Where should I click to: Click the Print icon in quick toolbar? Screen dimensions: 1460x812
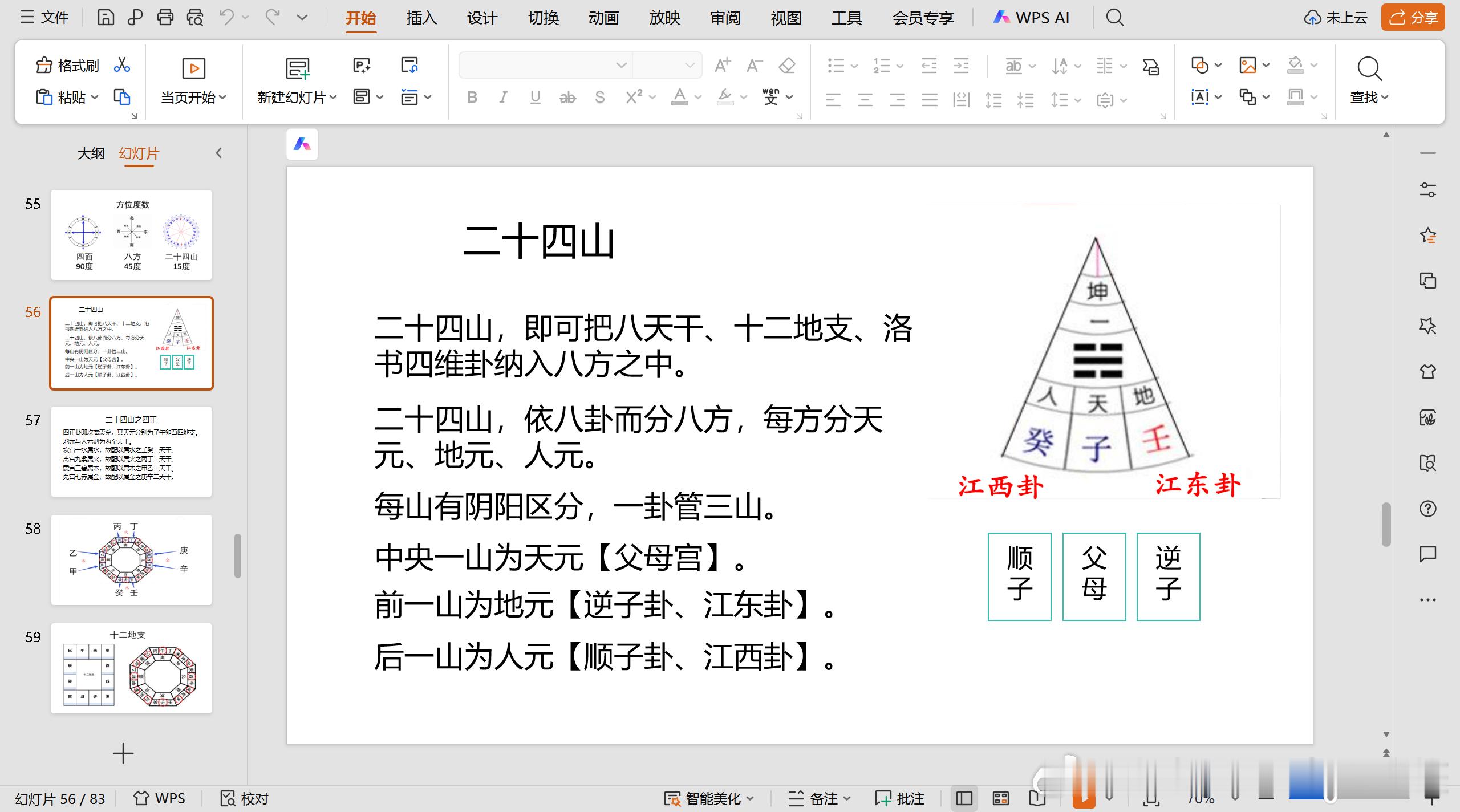point(165,18)
